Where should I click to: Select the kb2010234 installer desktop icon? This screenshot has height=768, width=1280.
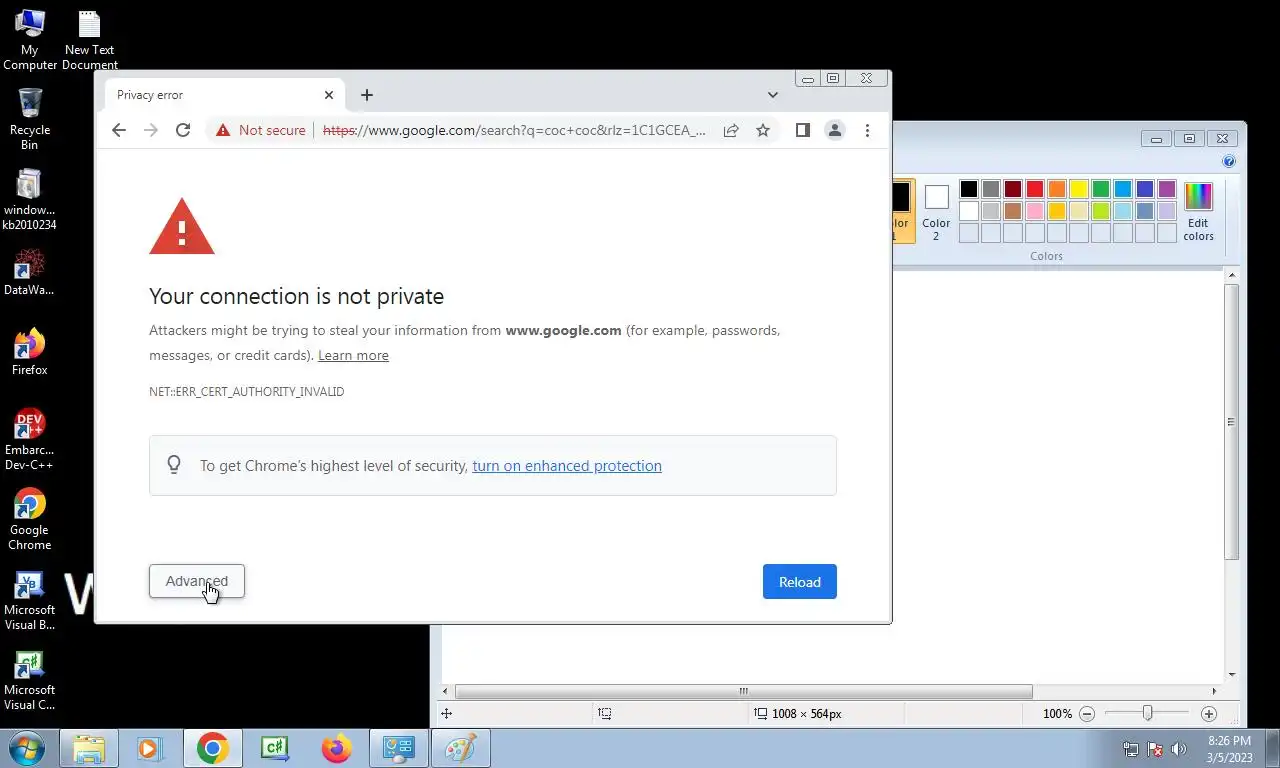tap(30, 199)
